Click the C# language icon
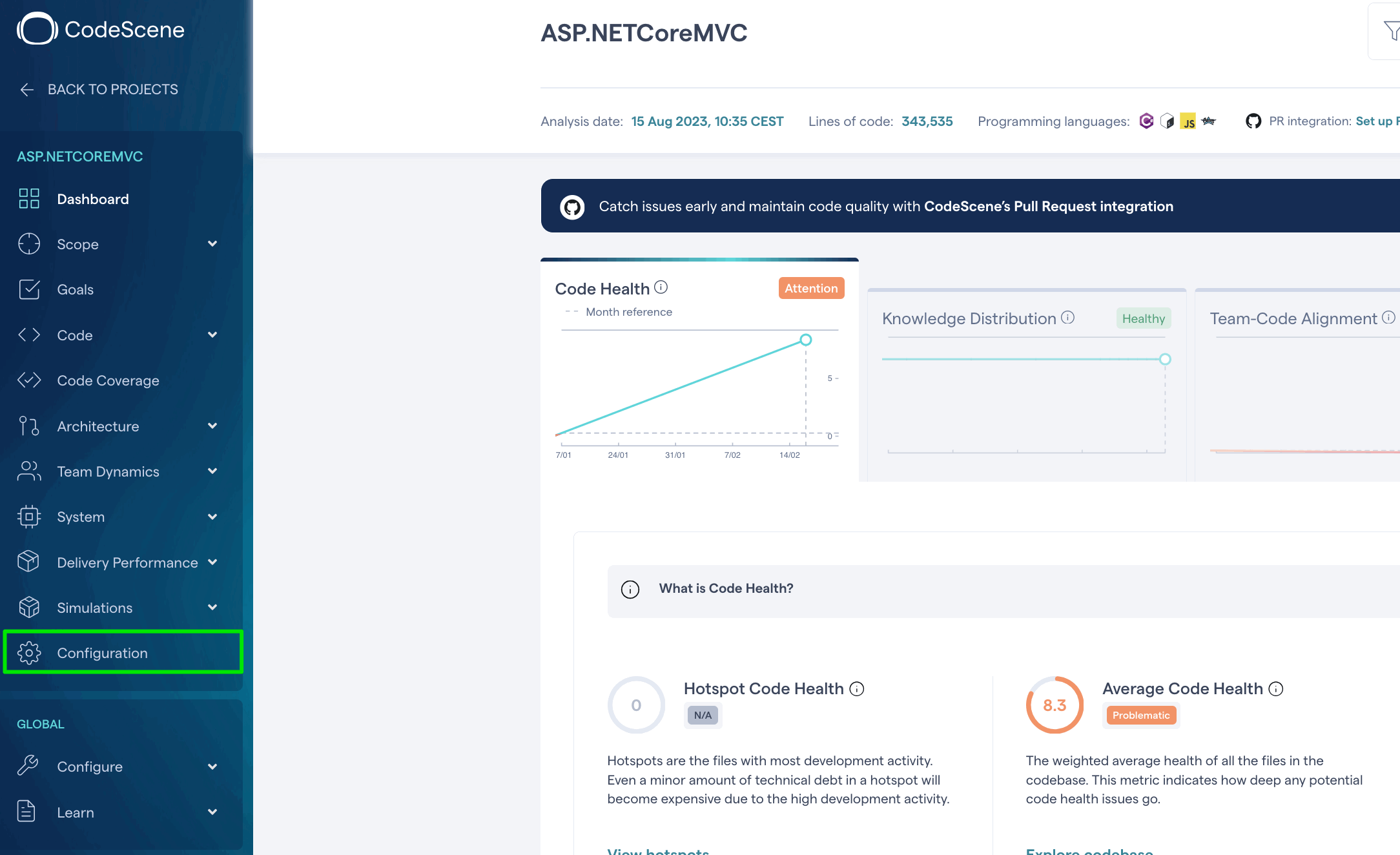The height and width of the screenshot is (855, 1400). coord(1146,121)
